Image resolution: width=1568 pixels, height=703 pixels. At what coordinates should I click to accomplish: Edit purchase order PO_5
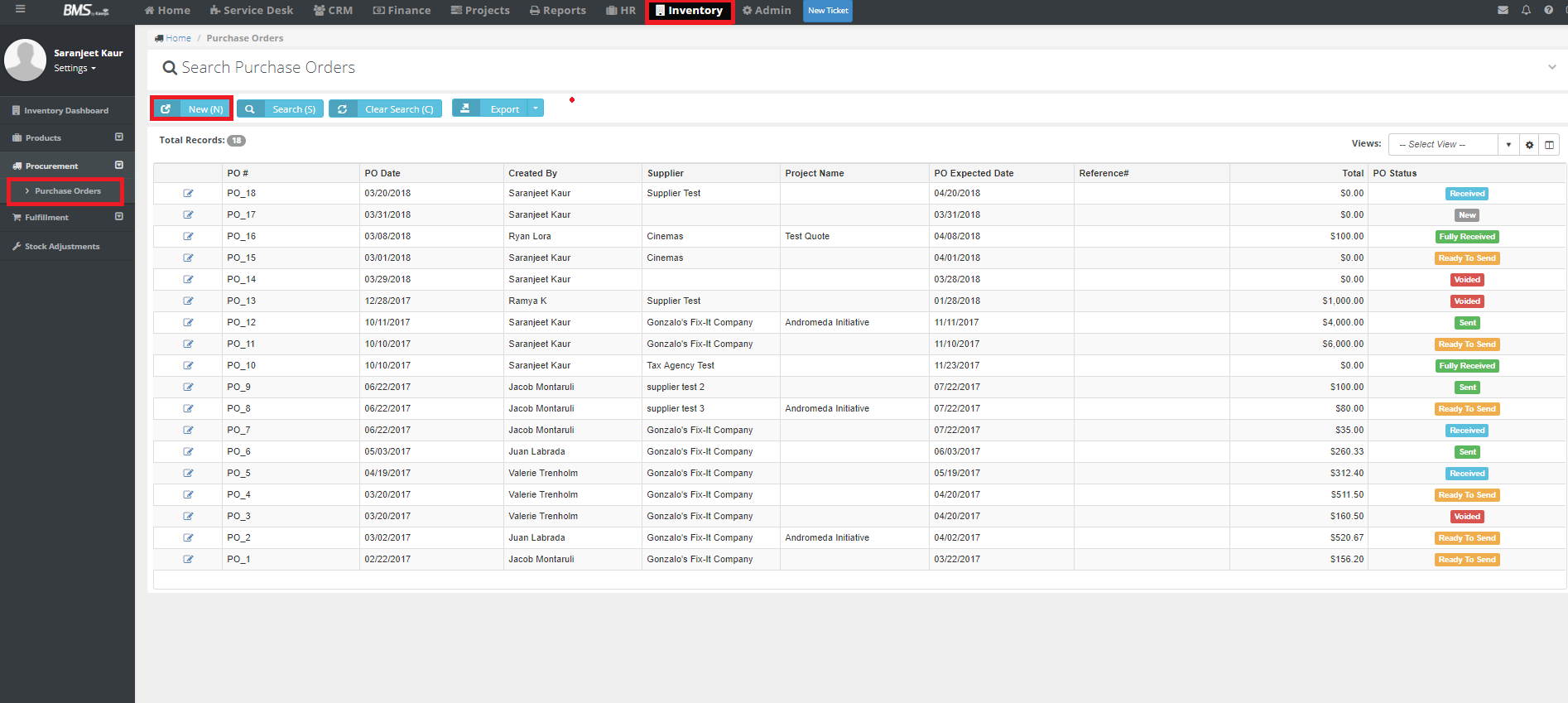tap(188, 473)
